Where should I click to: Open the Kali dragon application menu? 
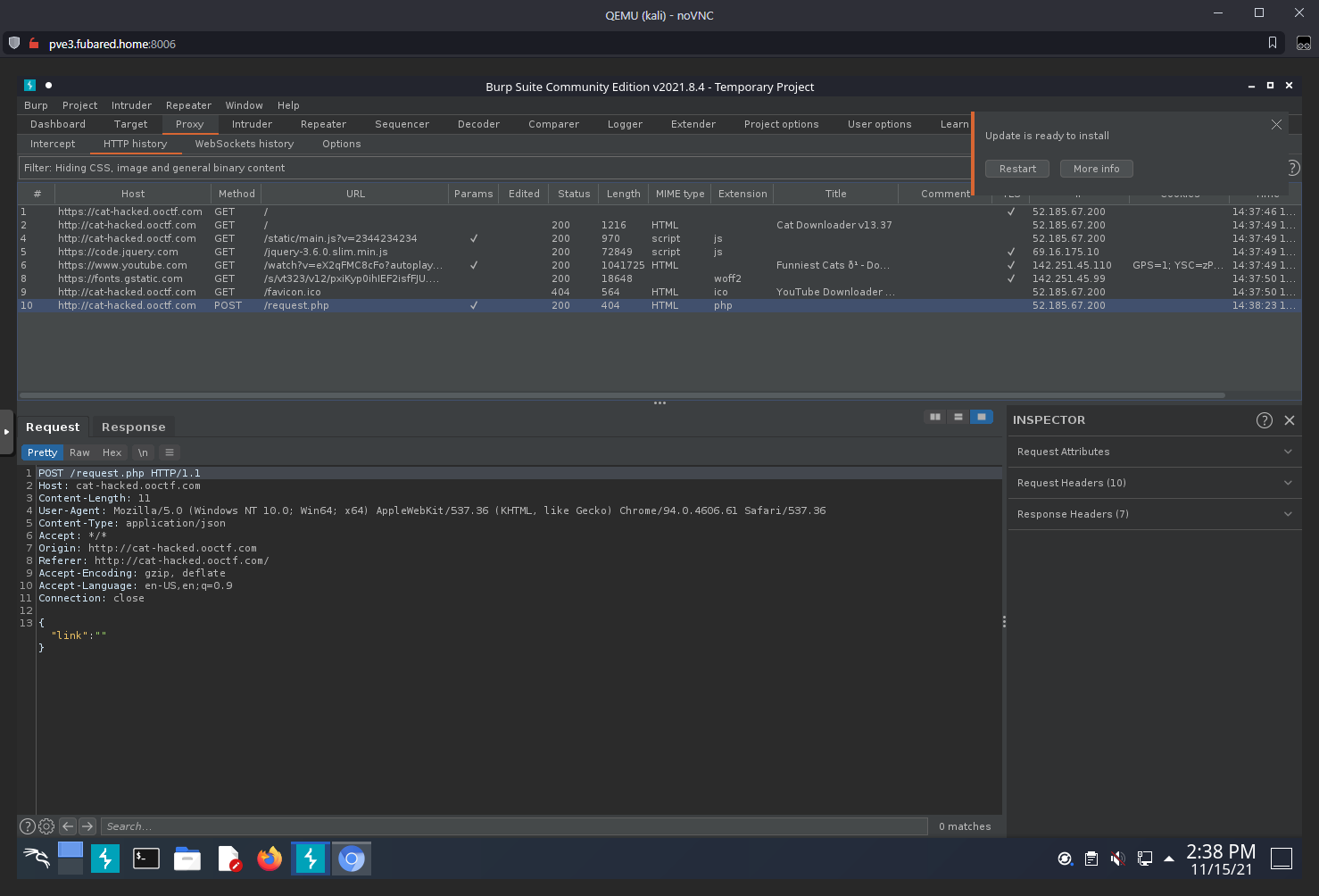point(37,859)
